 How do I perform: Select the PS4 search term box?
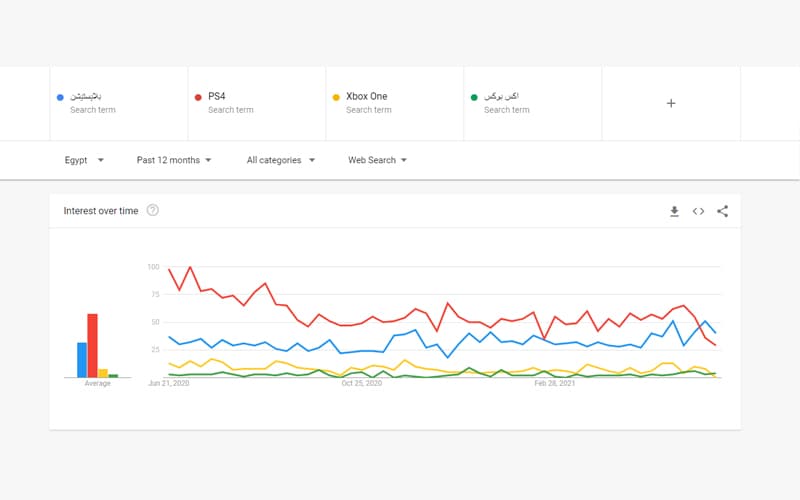pos(256,103)
